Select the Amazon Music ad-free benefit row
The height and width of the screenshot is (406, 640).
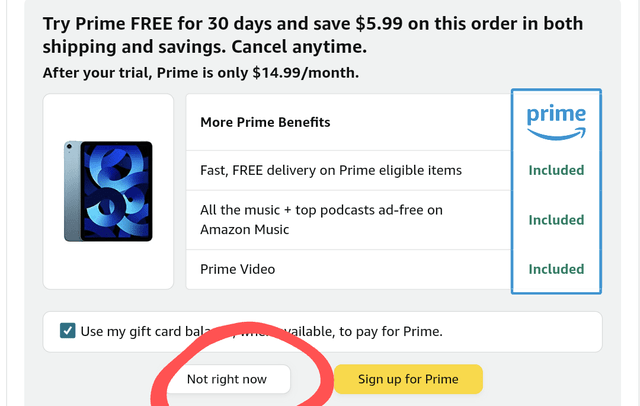click(x=321, y=219)
